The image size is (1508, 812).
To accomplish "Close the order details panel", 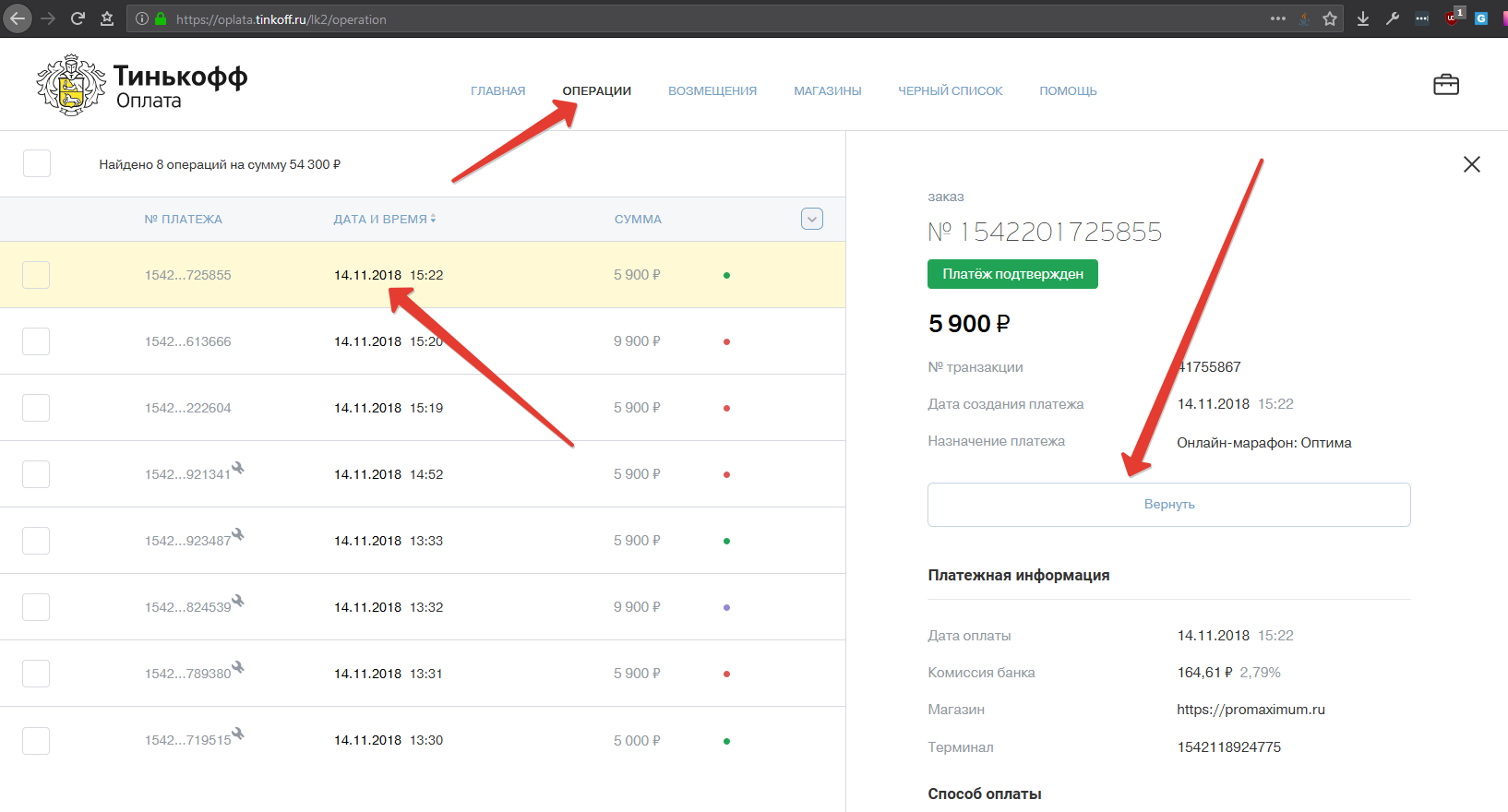I will pos(1471,164).
